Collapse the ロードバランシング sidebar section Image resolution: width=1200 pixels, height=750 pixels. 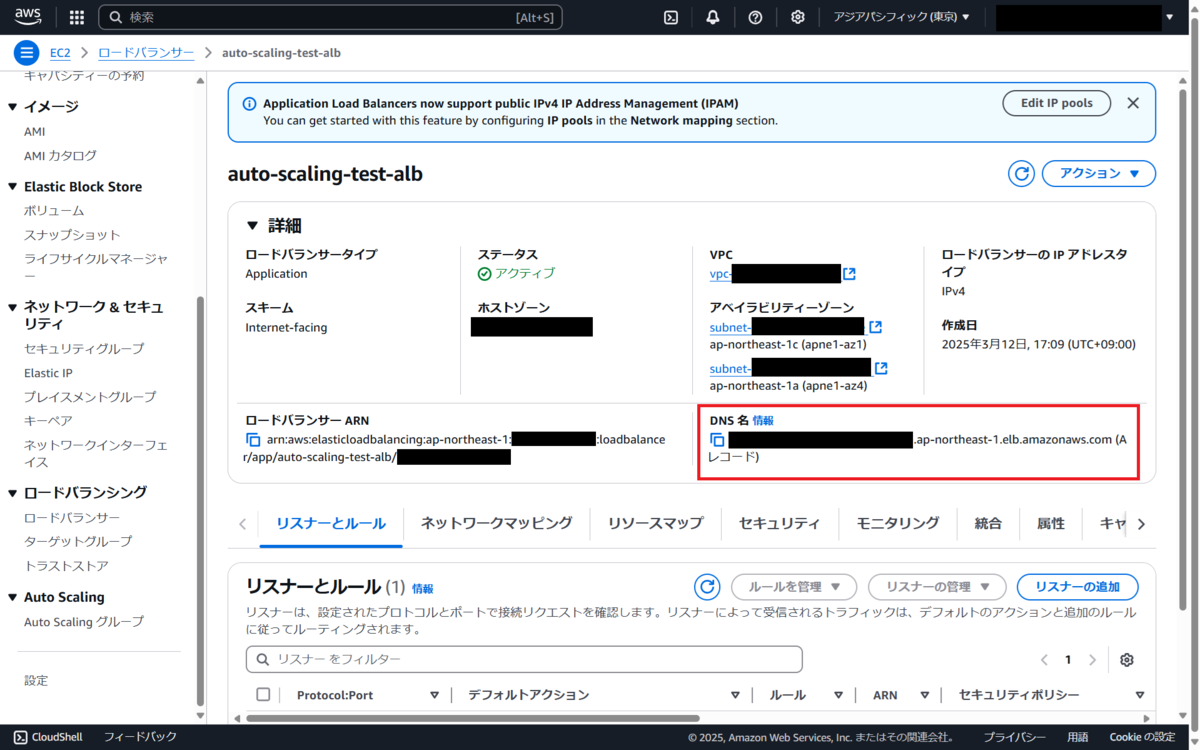13,493
